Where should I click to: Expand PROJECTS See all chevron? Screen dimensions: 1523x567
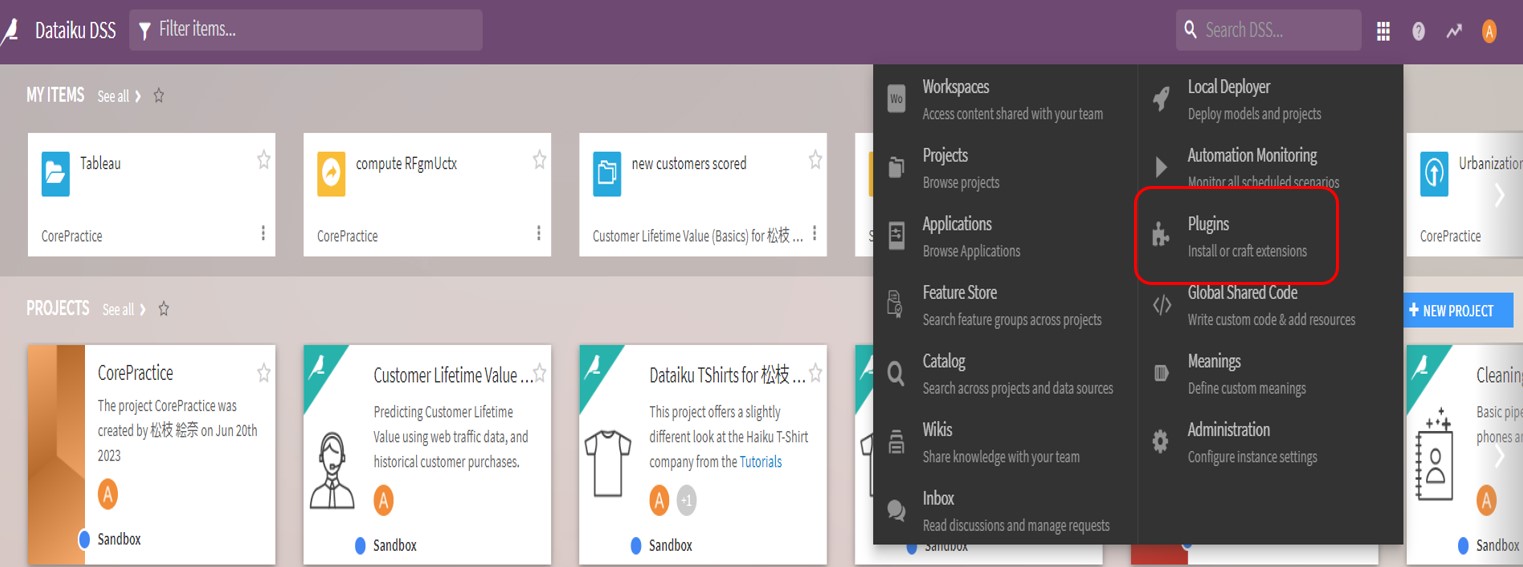point(142,309)
